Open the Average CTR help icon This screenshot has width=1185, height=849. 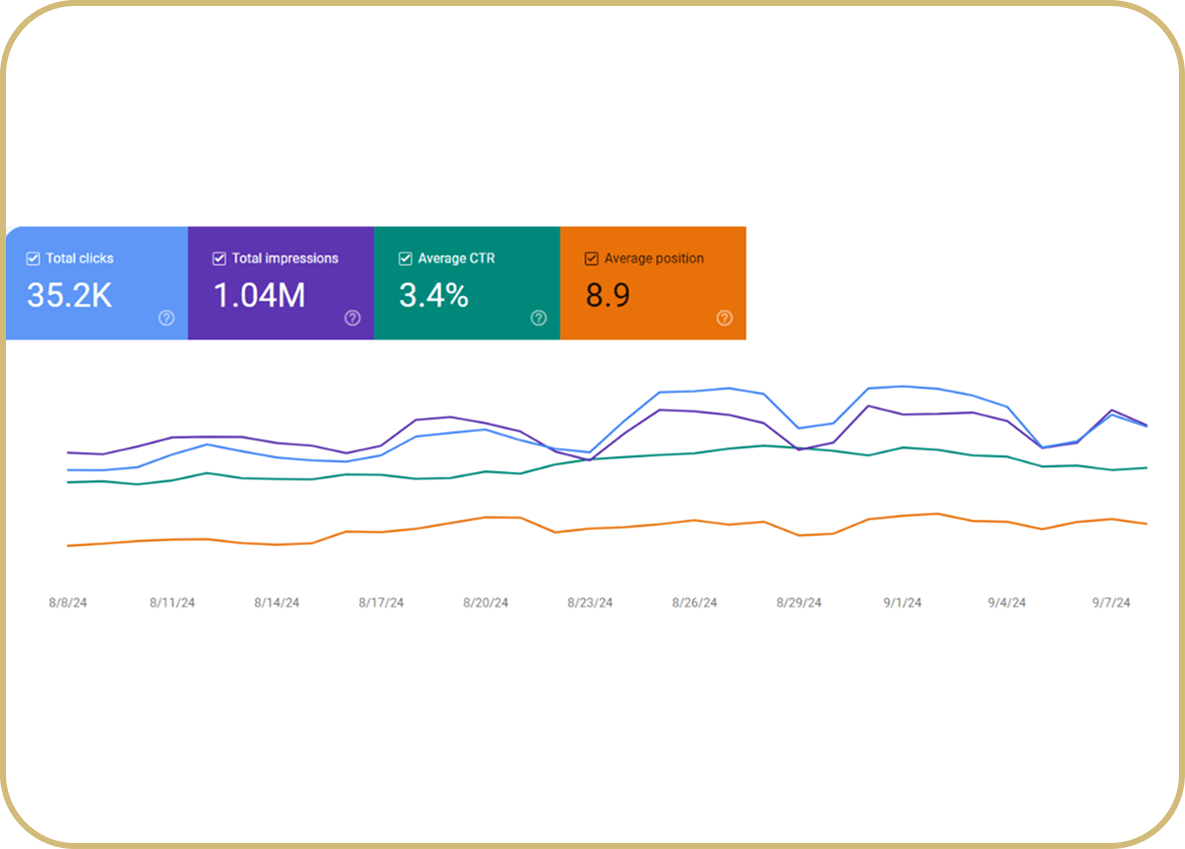(x=538, y=318)
